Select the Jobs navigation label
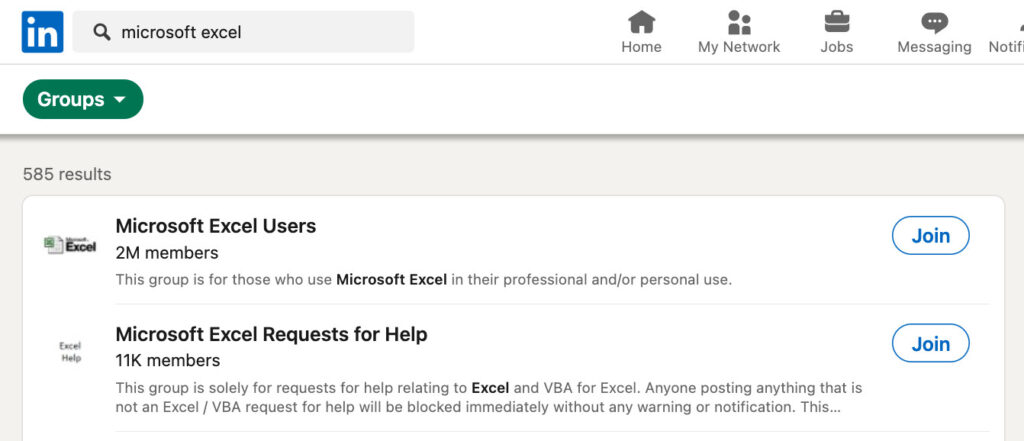This screenshot has width=1024, height=441. click(836, 47)
